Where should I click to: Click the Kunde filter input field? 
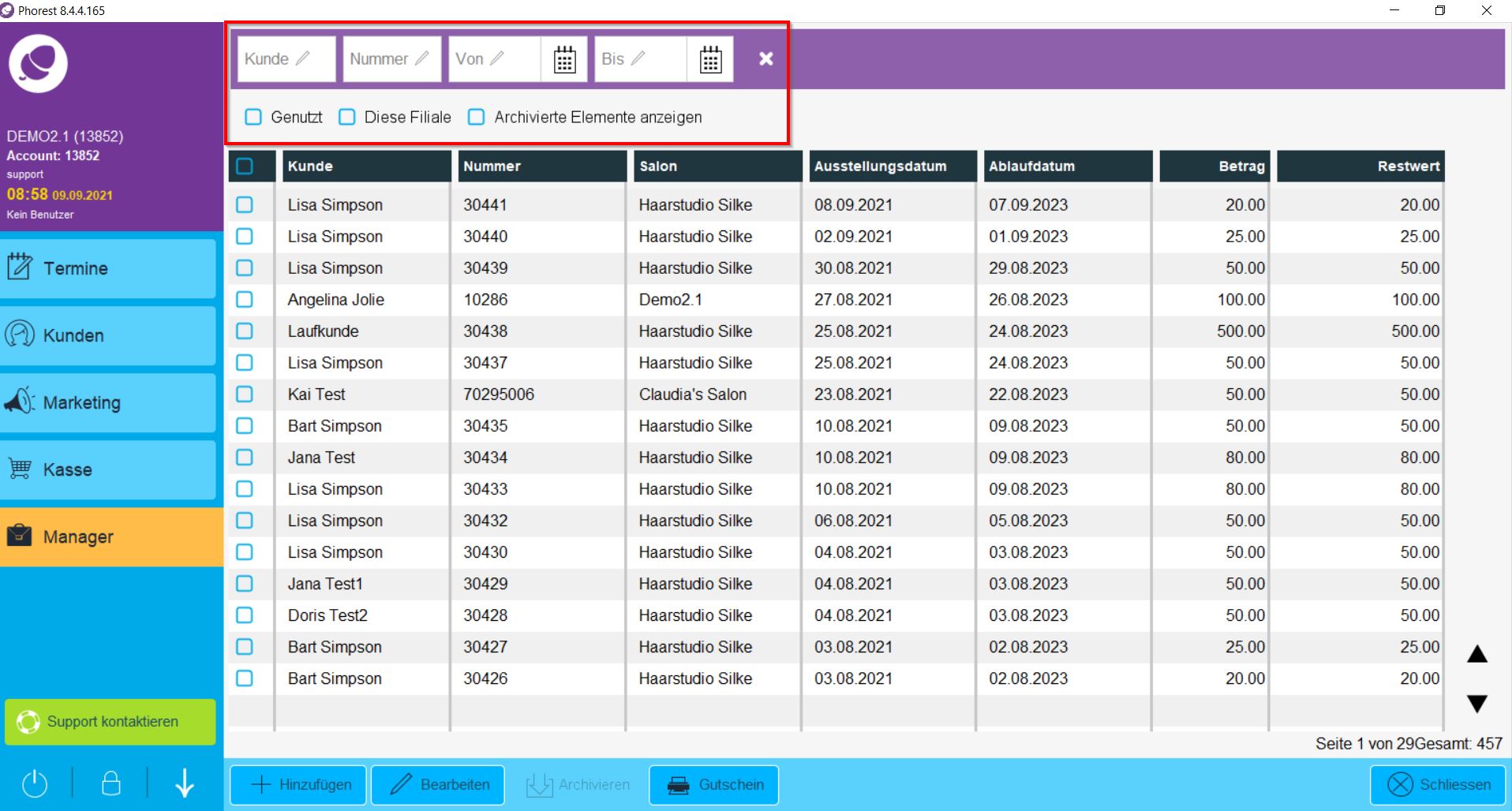tap(286, 59)
